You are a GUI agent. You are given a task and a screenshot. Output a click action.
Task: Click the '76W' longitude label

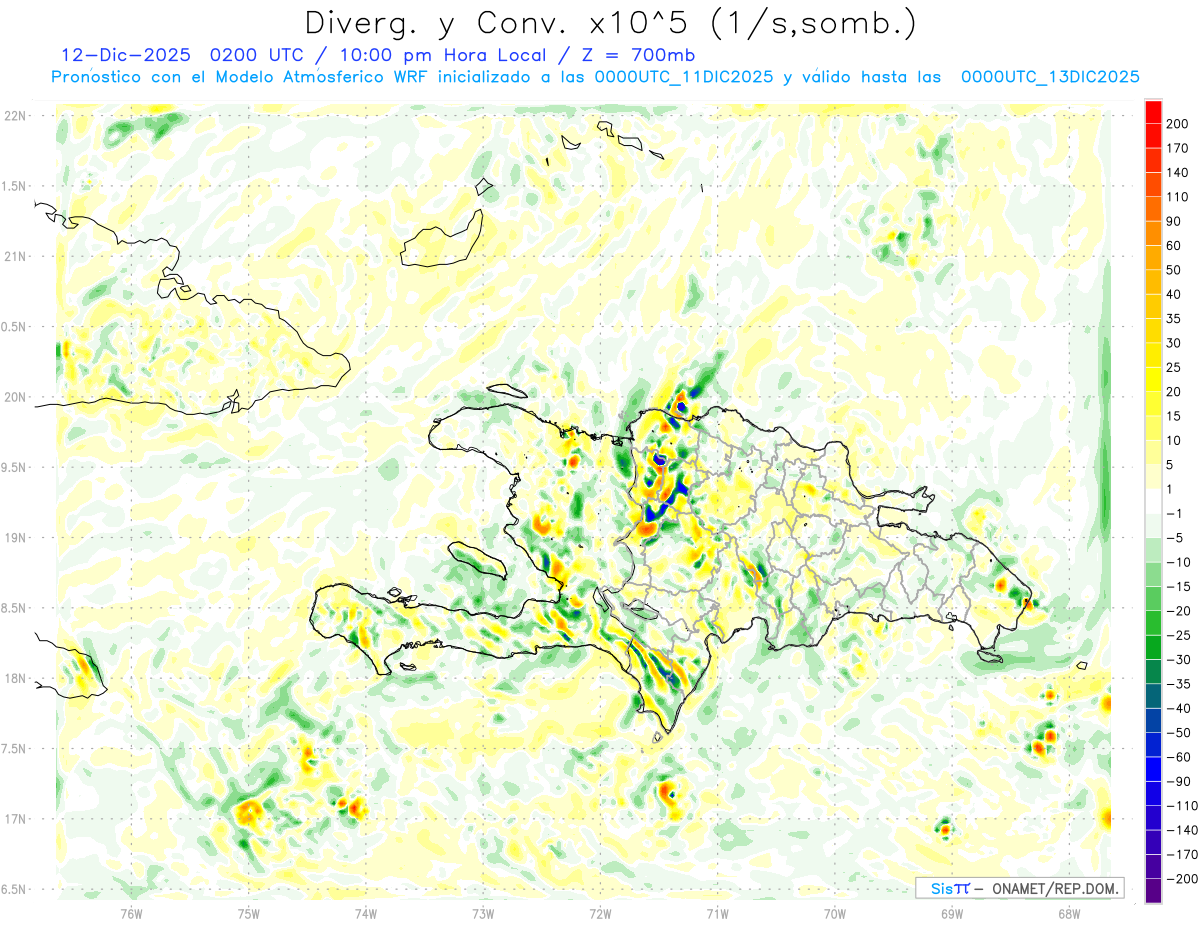(x=131, y=913)
